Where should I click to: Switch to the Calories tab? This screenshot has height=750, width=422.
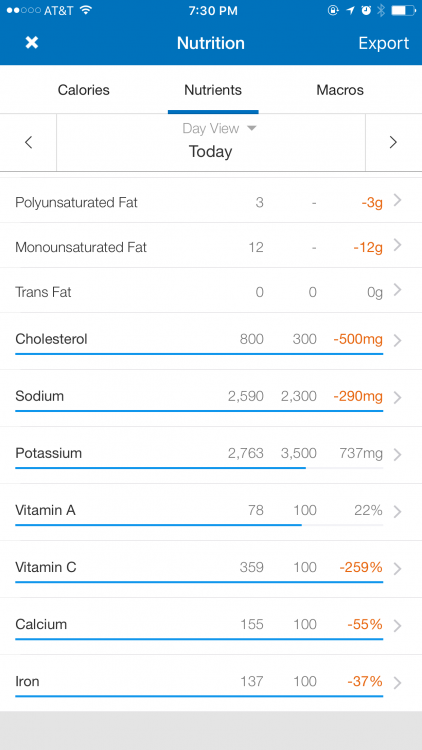pos(84,90)
